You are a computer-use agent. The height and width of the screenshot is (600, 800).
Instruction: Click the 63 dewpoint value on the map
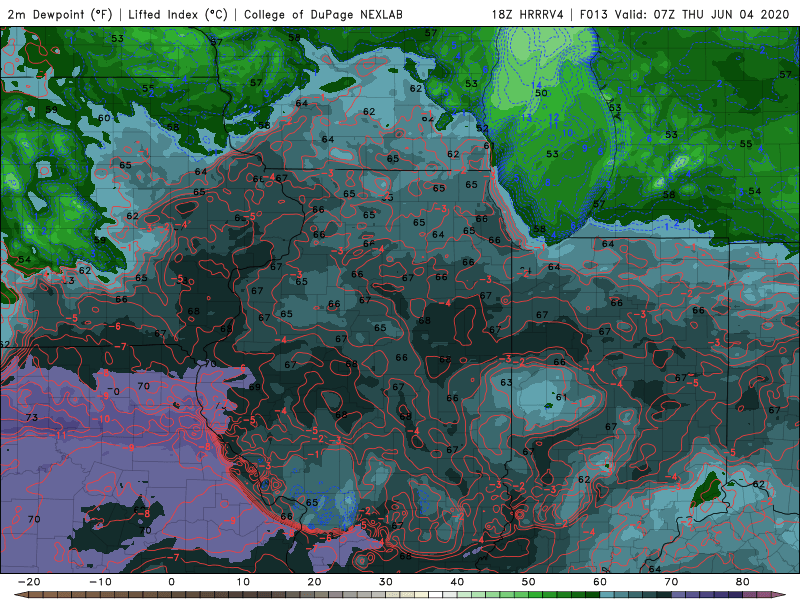[506, 382]
